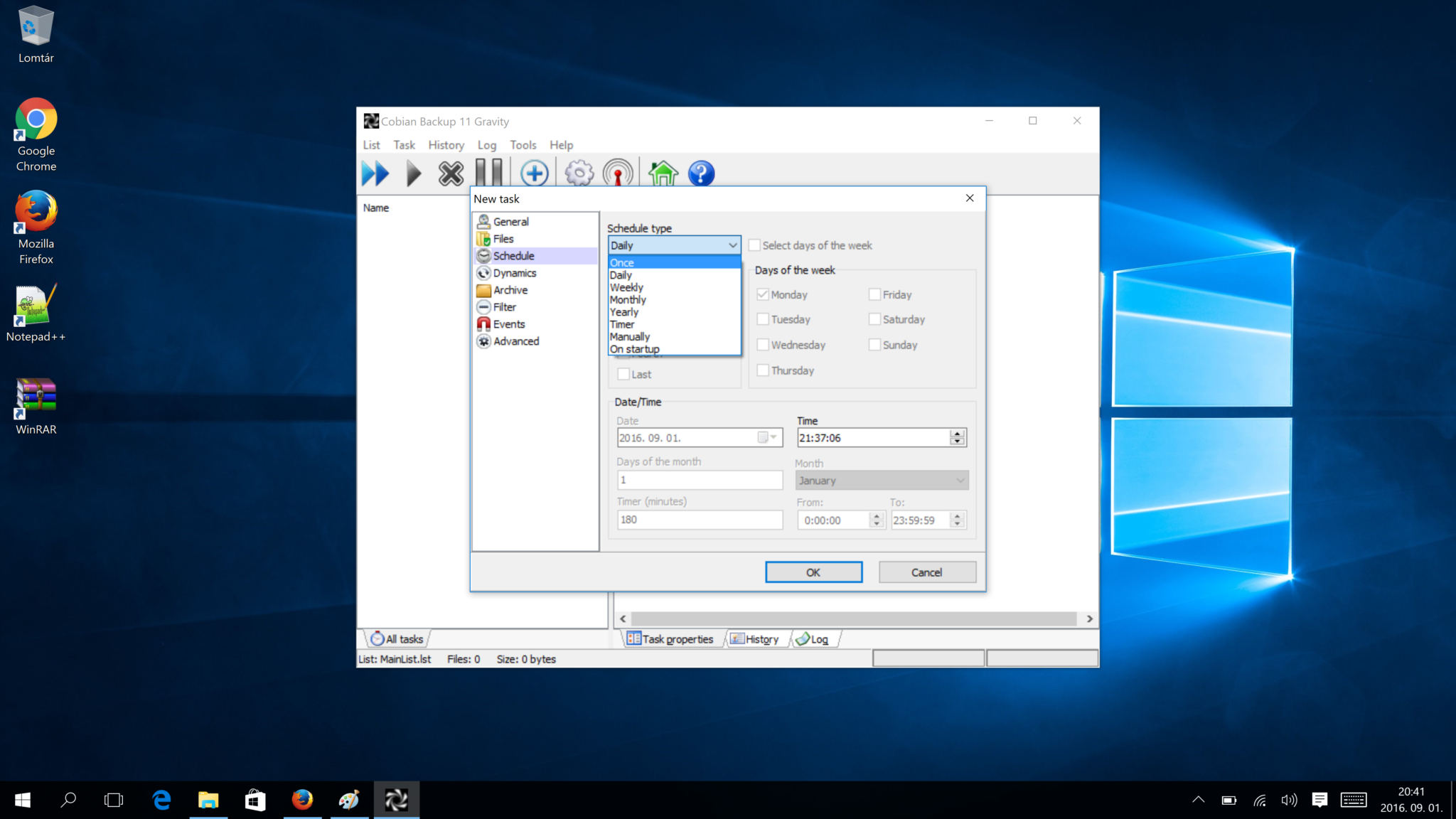The width and height of the screenshot is (1456, 819).
Task: Check the Tuesday checkbox
Action: (763, 319)
